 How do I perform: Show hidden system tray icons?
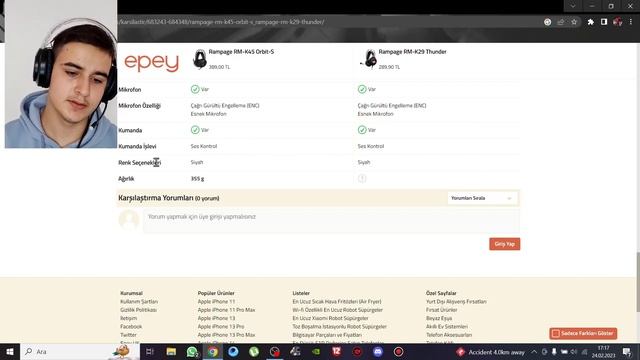pos(534,352)
